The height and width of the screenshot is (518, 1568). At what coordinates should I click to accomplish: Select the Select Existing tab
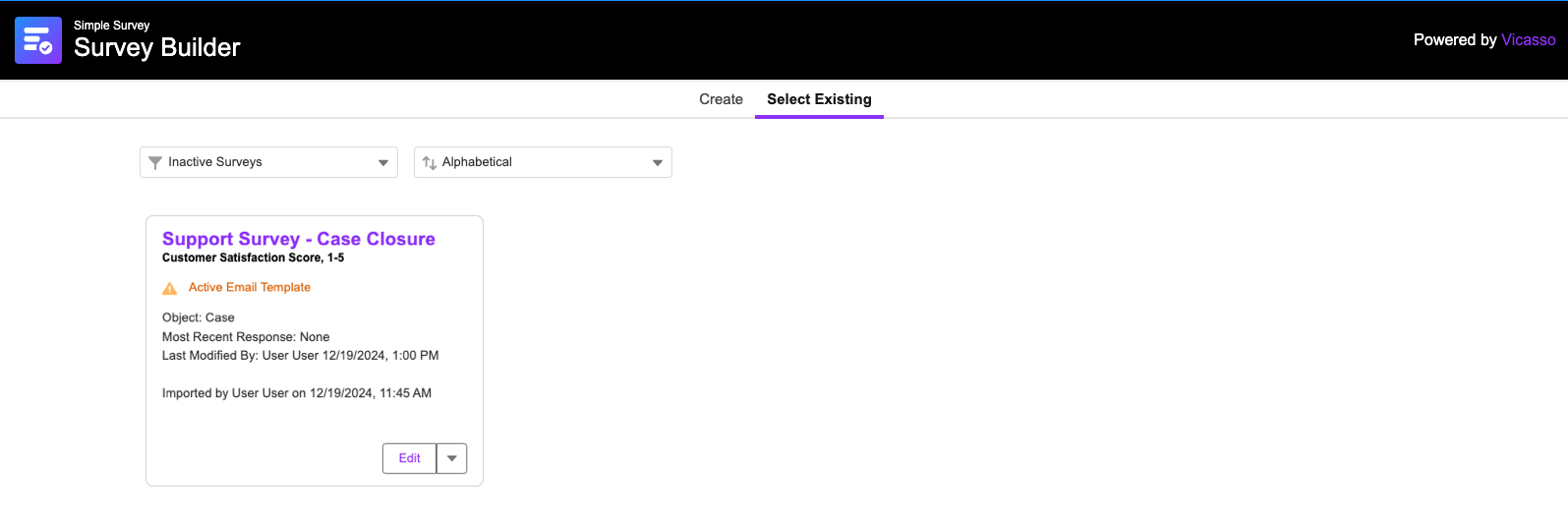(x=819, y=99)
